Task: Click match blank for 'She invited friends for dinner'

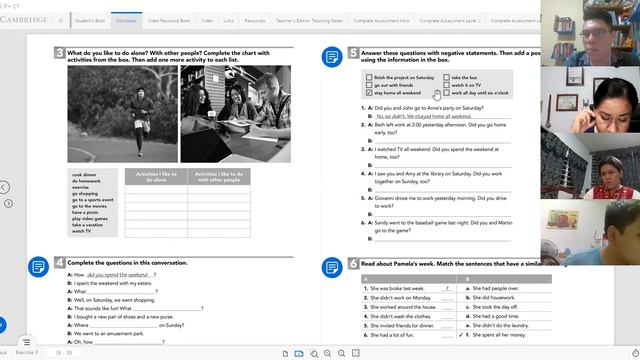Action: [447, 326]
